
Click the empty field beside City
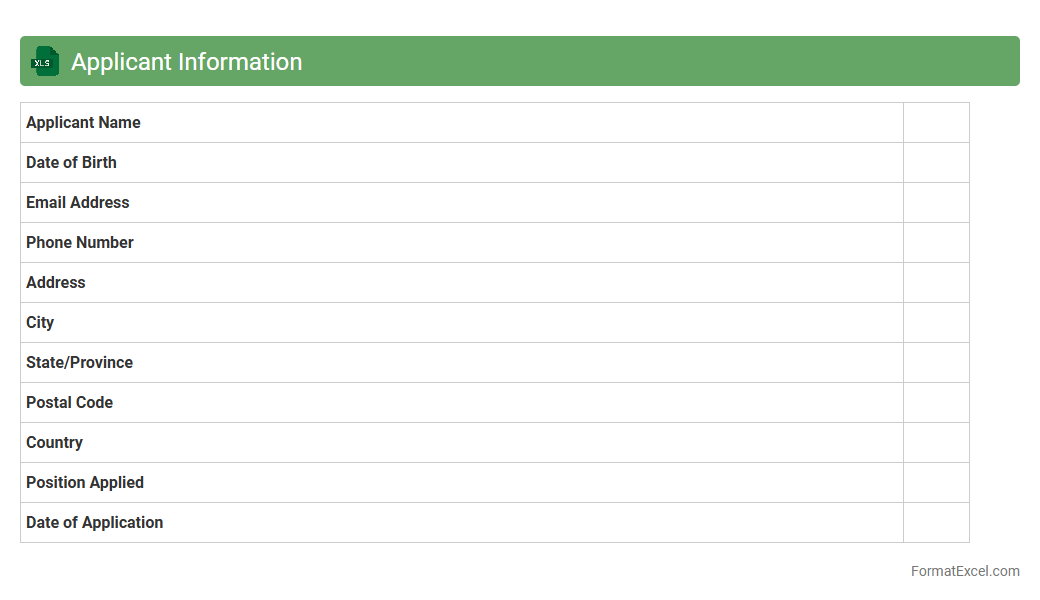point(936,323)
